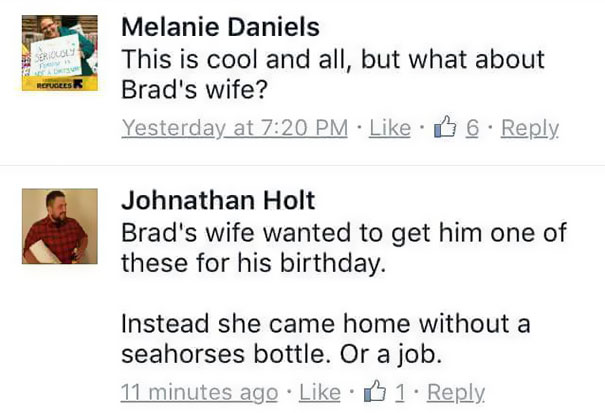Open Johnathan Holt's profile picture
This screenshot has width=605, height=413.
(59, 227)
